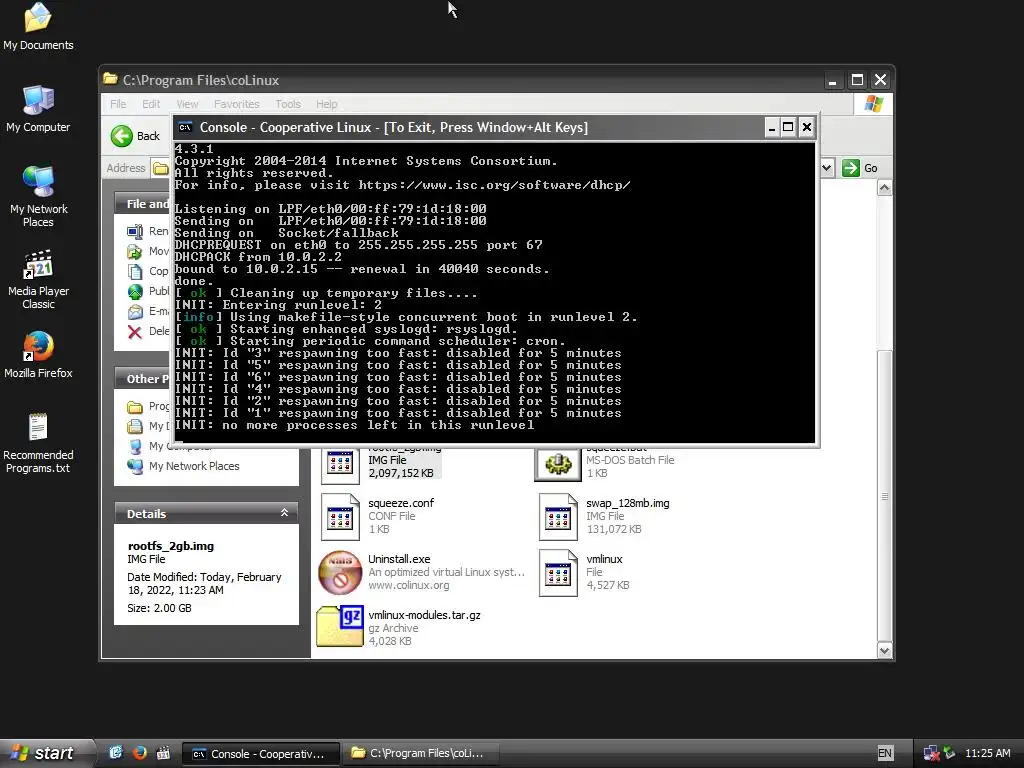Screen dimensions: 1024x768
Task: Click Rename this file task icon
Action: pyautogui.click(x=135, y=231)
